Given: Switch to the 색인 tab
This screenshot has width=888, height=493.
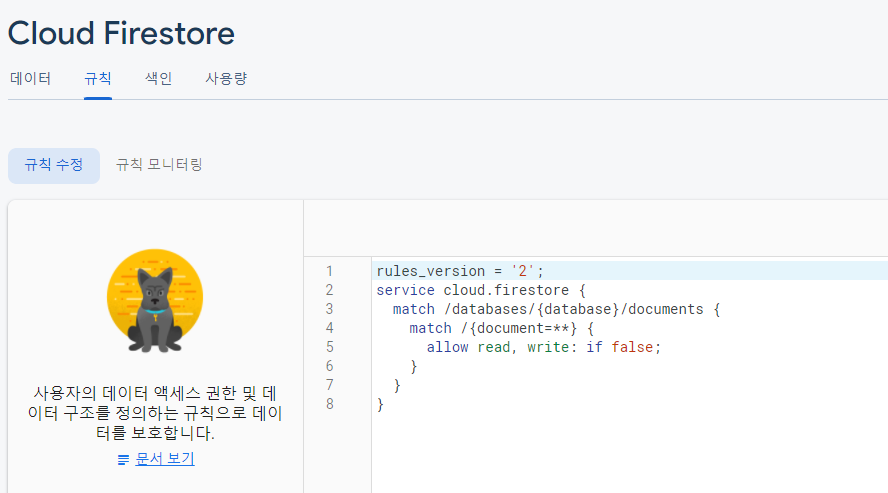Looking at the screenshot, I should 159,79.
